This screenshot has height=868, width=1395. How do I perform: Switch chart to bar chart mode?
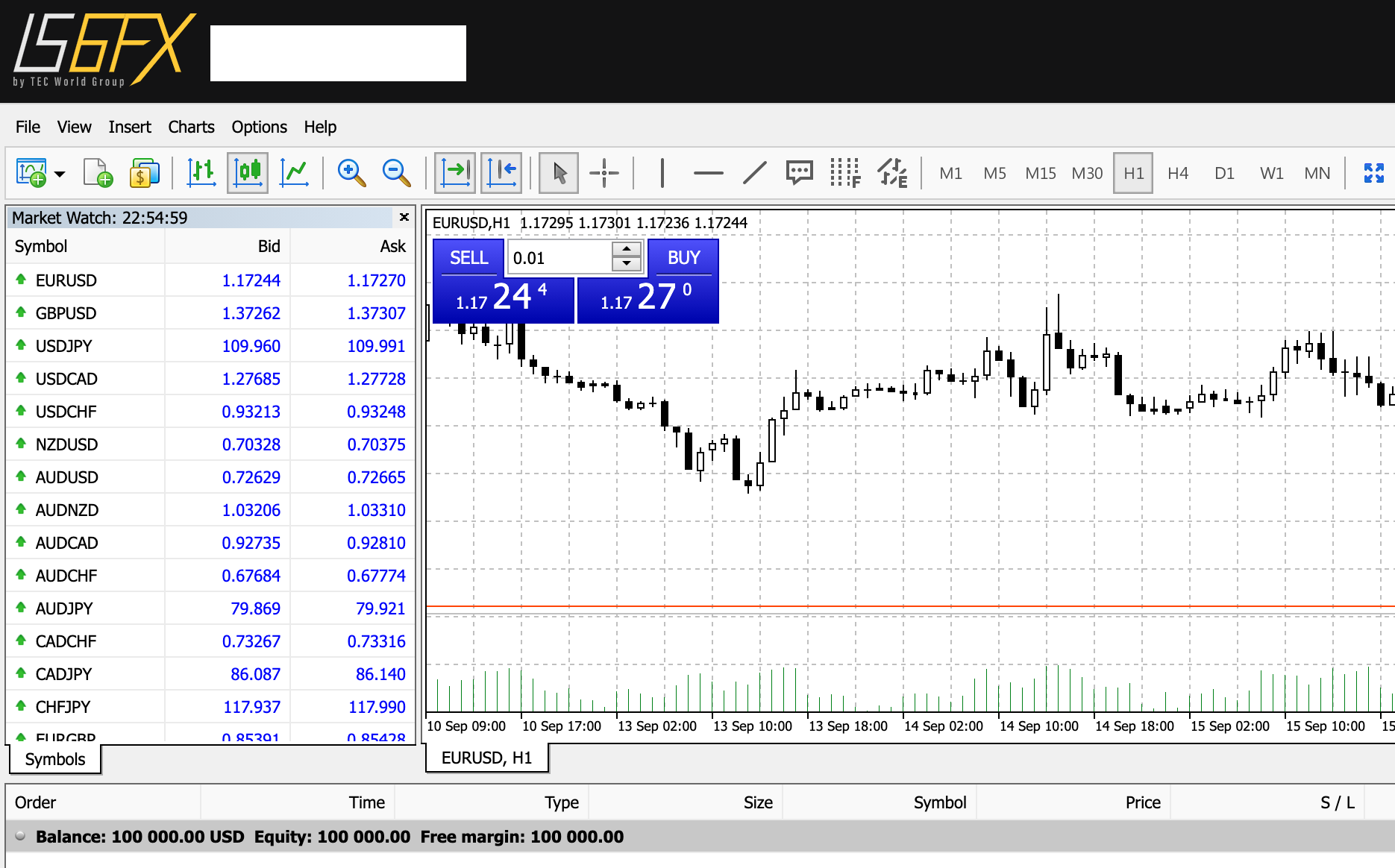click(201, 173)
